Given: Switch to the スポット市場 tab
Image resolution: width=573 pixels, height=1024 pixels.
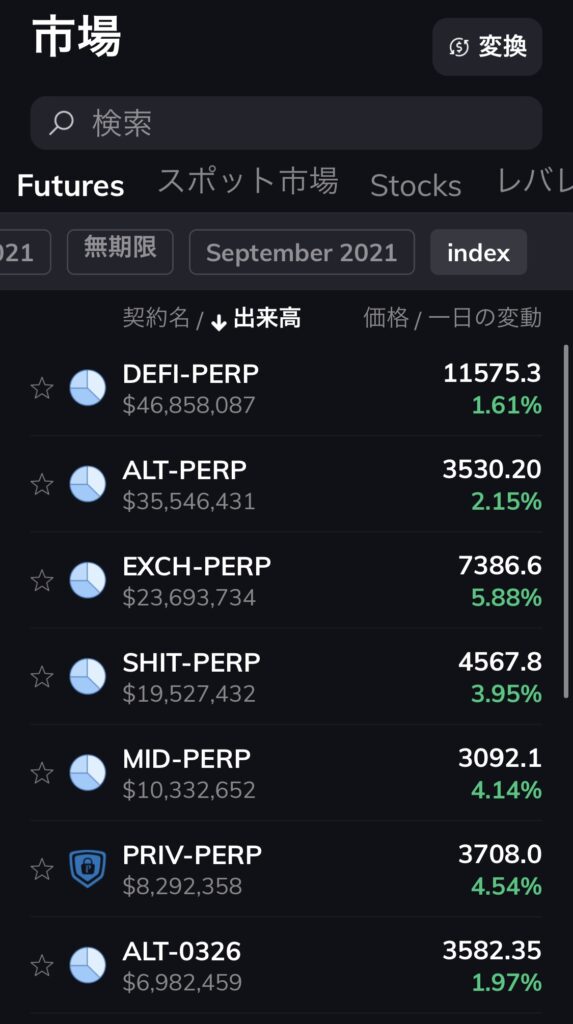Looking at the screenshot, I should click(x=248, y=181).
